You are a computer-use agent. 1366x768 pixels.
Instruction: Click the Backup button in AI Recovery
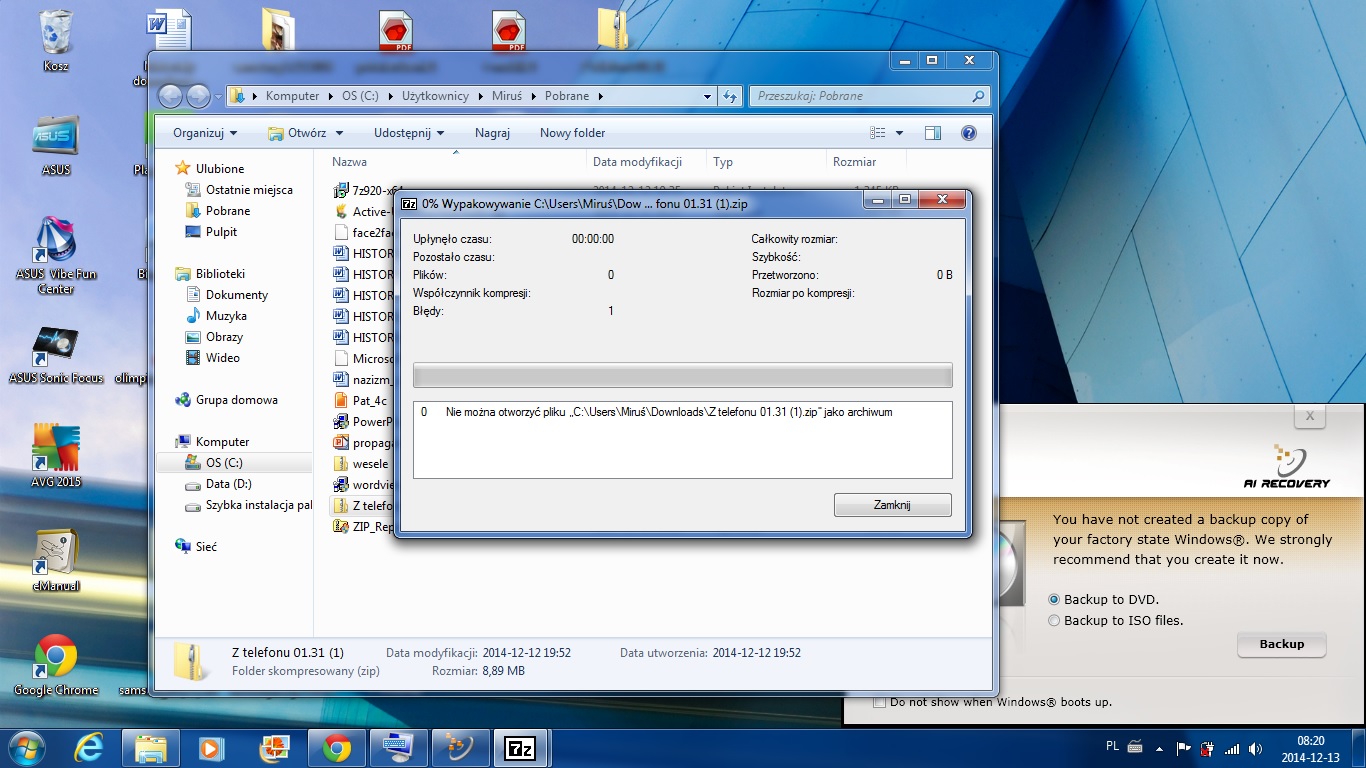[x=1281, y=644]
